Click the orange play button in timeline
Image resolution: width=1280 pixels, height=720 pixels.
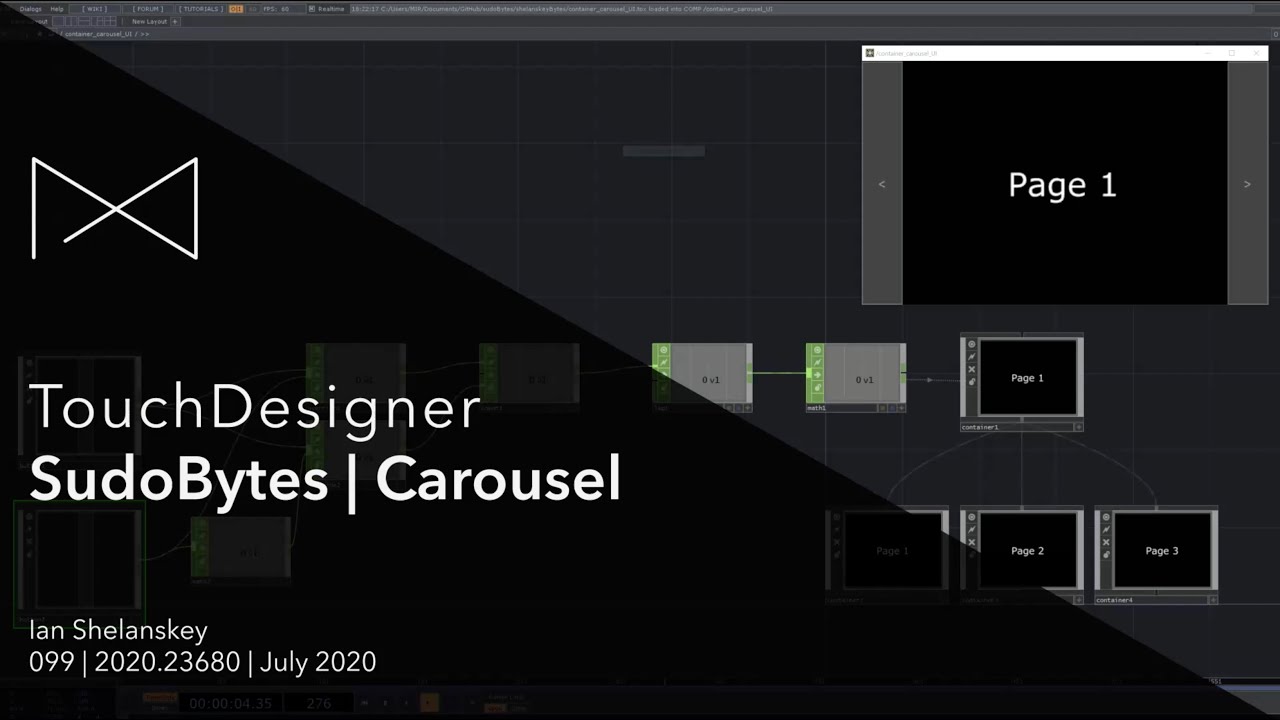[x=429, y=703]
